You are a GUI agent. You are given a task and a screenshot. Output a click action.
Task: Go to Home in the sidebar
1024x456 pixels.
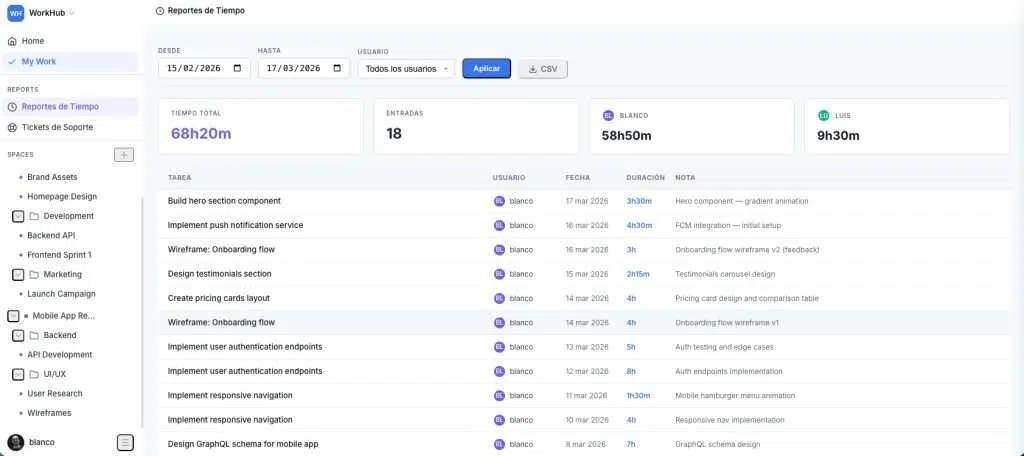pos(71,41)
